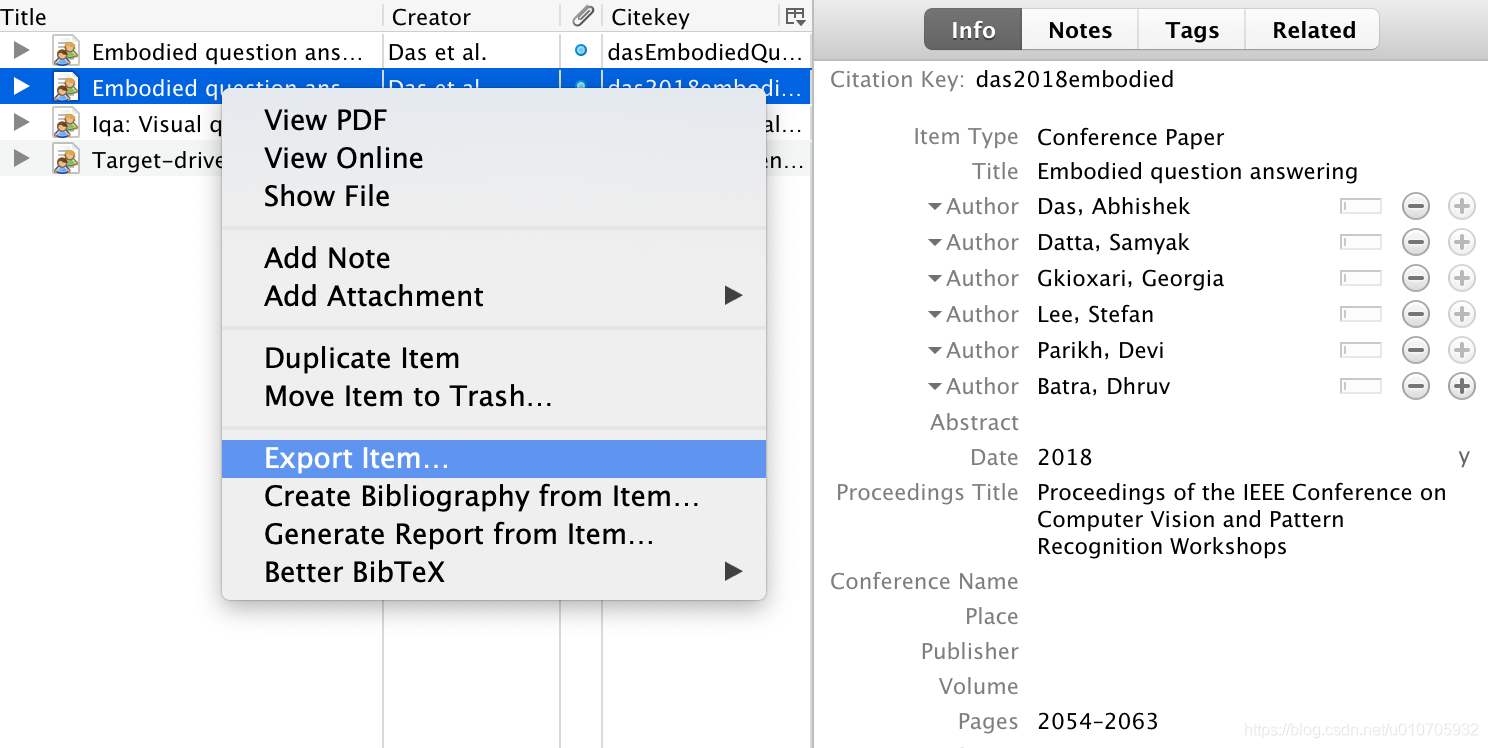This screenshot has width=1488, height=748.
Task: Remove author Gkioxari, Georgia with minus button
Action: [x=1415, y=279]
